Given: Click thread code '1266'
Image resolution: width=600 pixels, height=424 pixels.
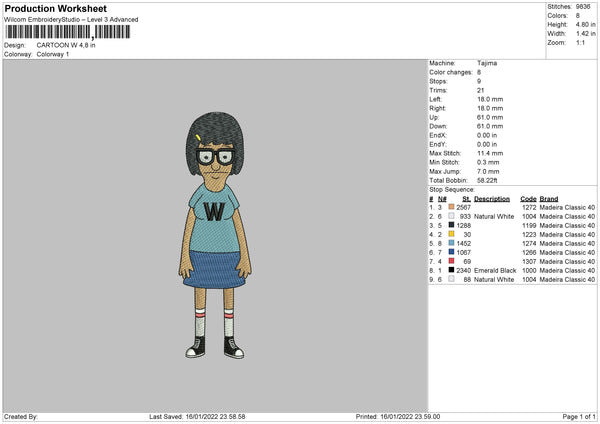Looking at the screenshot, I should point(529,253).
